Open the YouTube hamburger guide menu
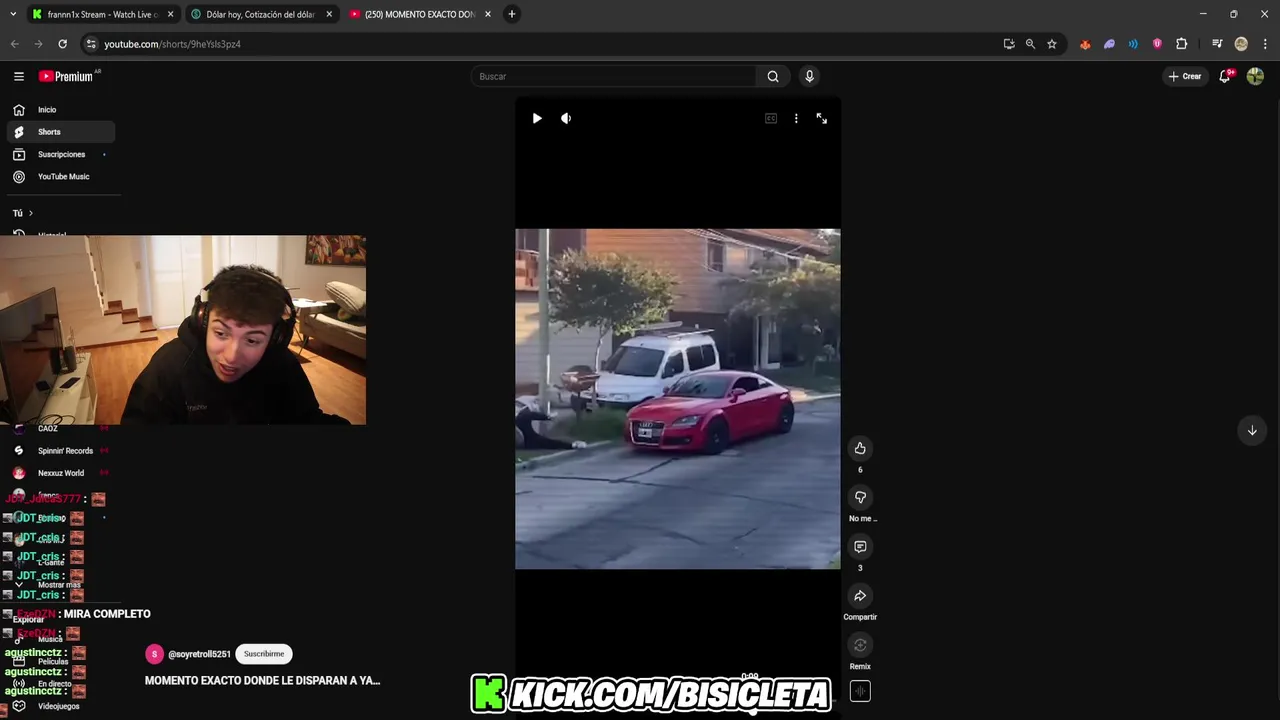The width and height of the screenshot is (1280, 720). (x=19, y=76)
